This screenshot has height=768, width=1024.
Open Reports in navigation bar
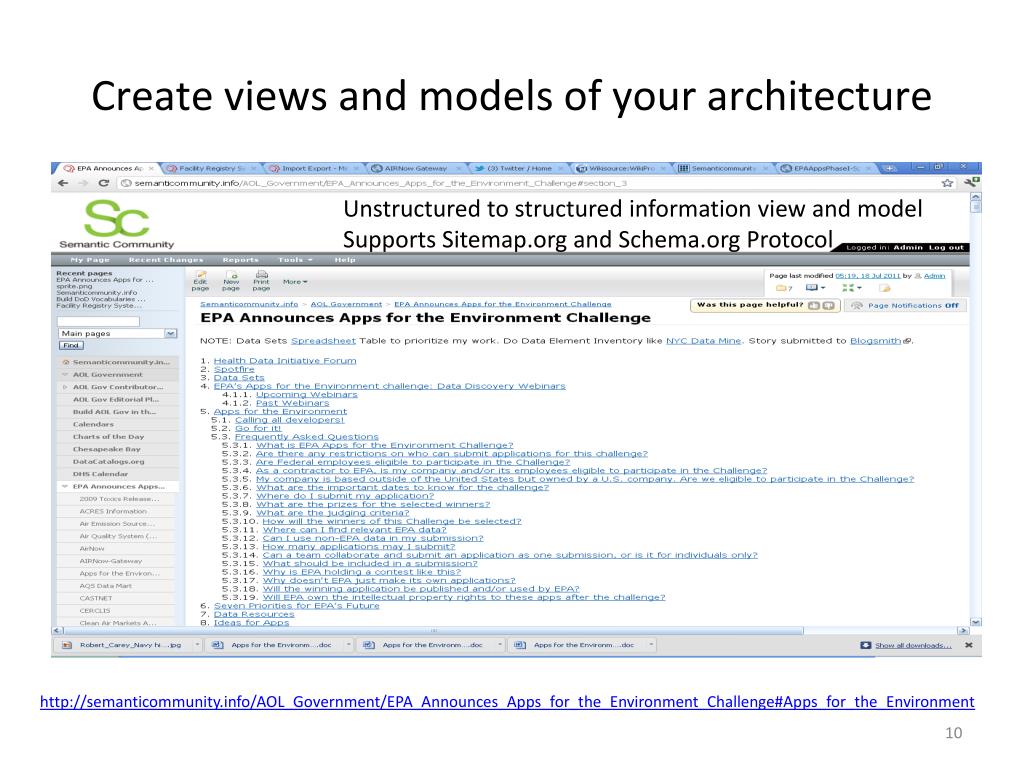240,260
